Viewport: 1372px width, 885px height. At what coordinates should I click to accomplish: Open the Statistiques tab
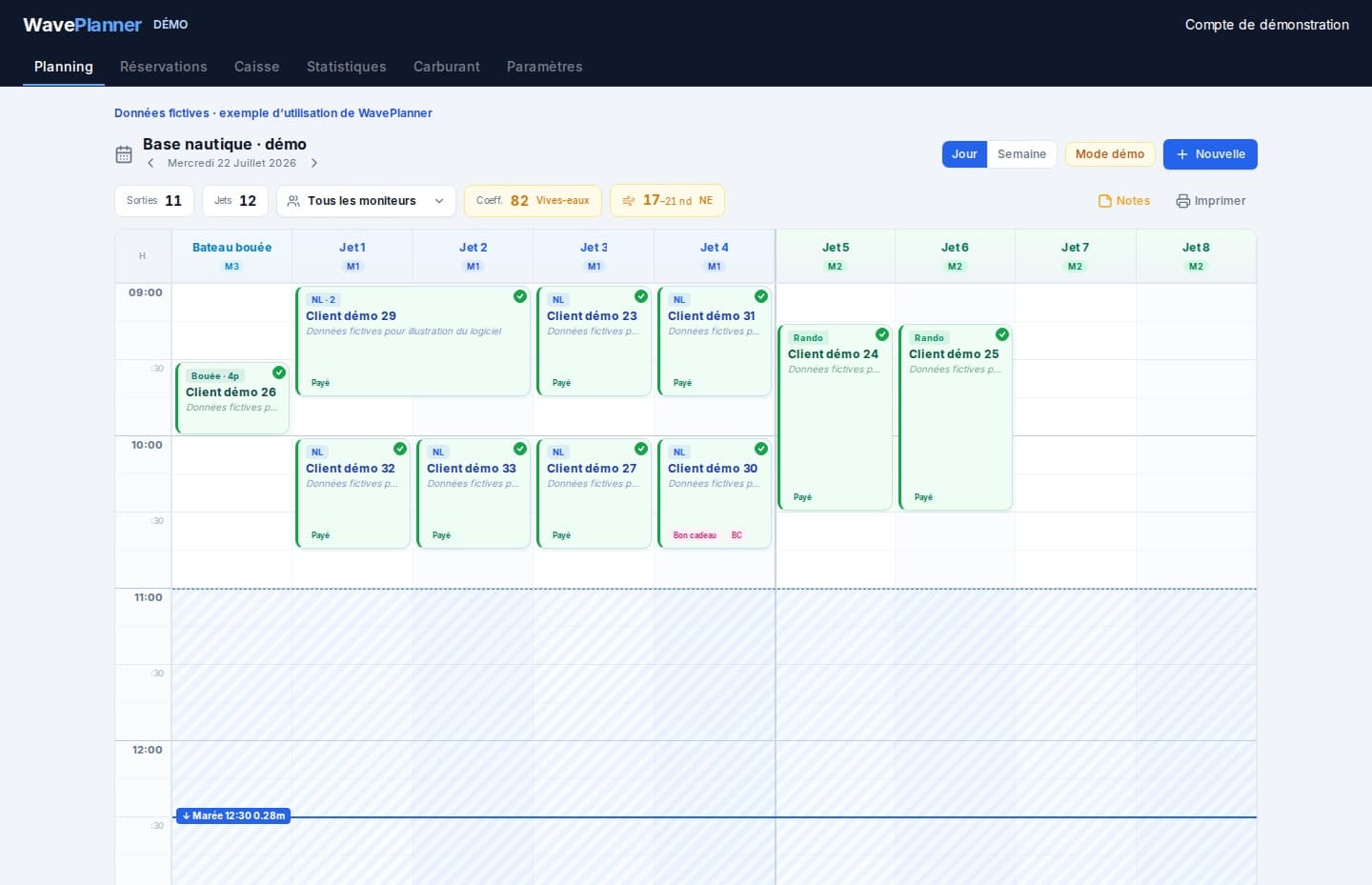coord(347,67)
